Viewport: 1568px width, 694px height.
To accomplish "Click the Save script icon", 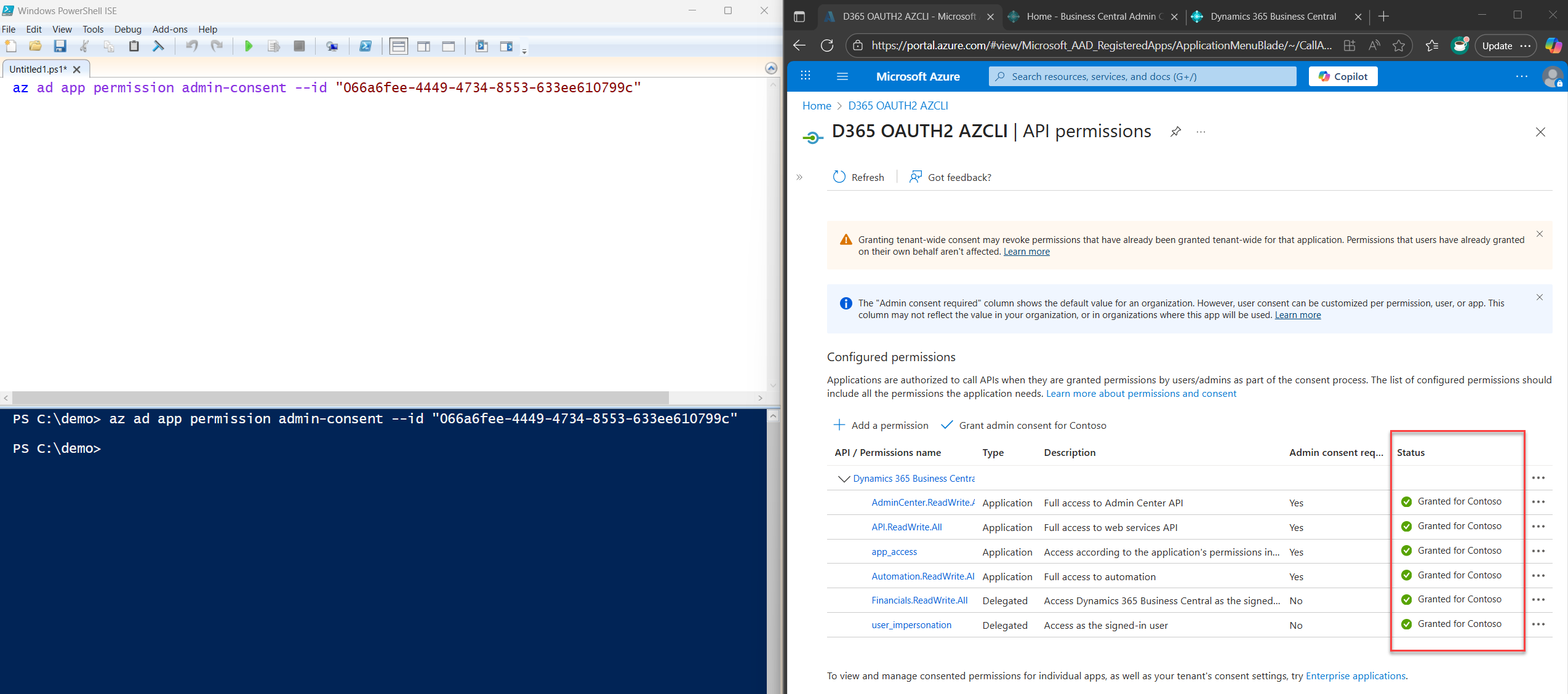I will (x=60, y=46).
